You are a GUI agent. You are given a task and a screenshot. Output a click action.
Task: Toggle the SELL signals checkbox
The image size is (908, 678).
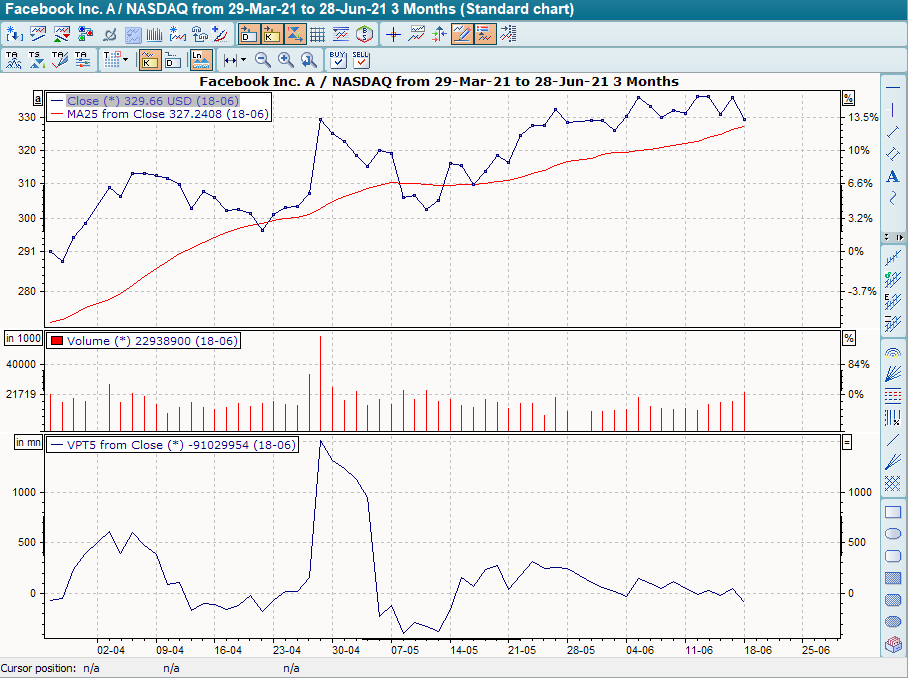[361, 60]
